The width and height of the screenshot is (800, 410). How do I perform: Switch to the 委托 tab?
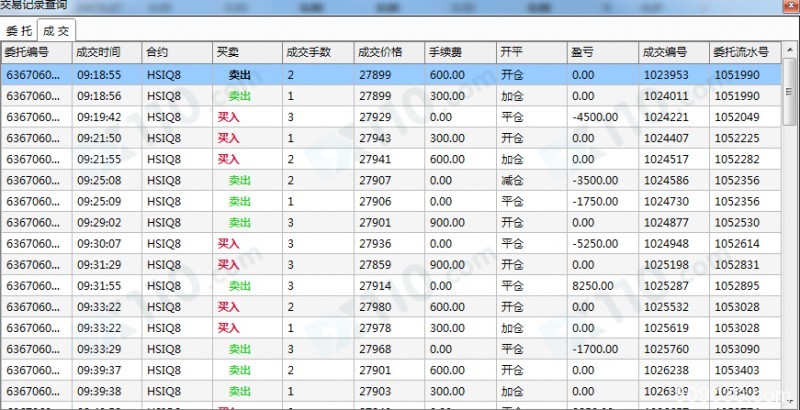pyautogui.click(x=19, y=31)
